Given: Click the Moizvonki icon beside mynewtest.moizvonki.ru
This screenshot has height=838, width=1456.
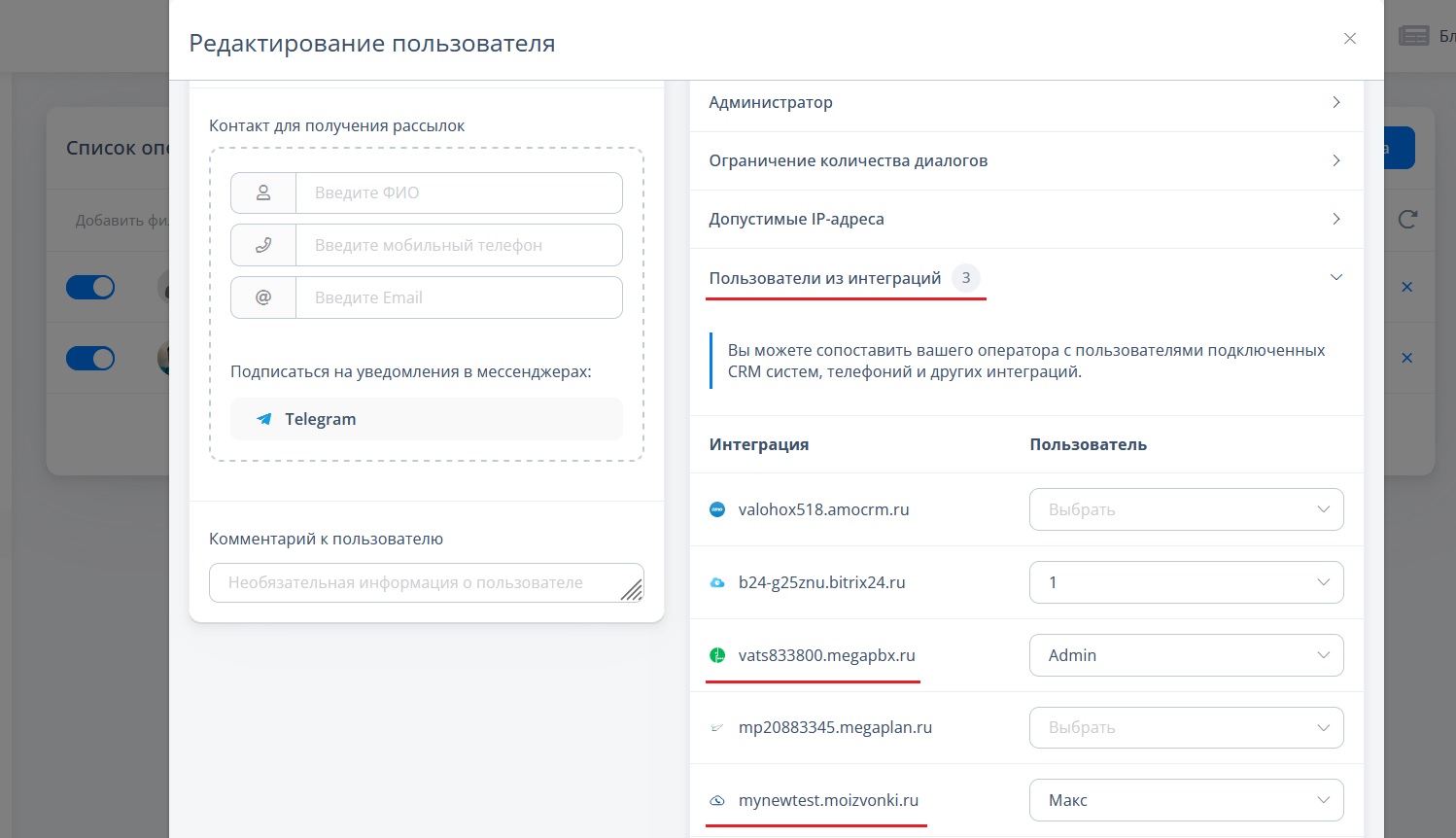Looking at the screenshot, I should pyautogui.click(x=717, y=800).
